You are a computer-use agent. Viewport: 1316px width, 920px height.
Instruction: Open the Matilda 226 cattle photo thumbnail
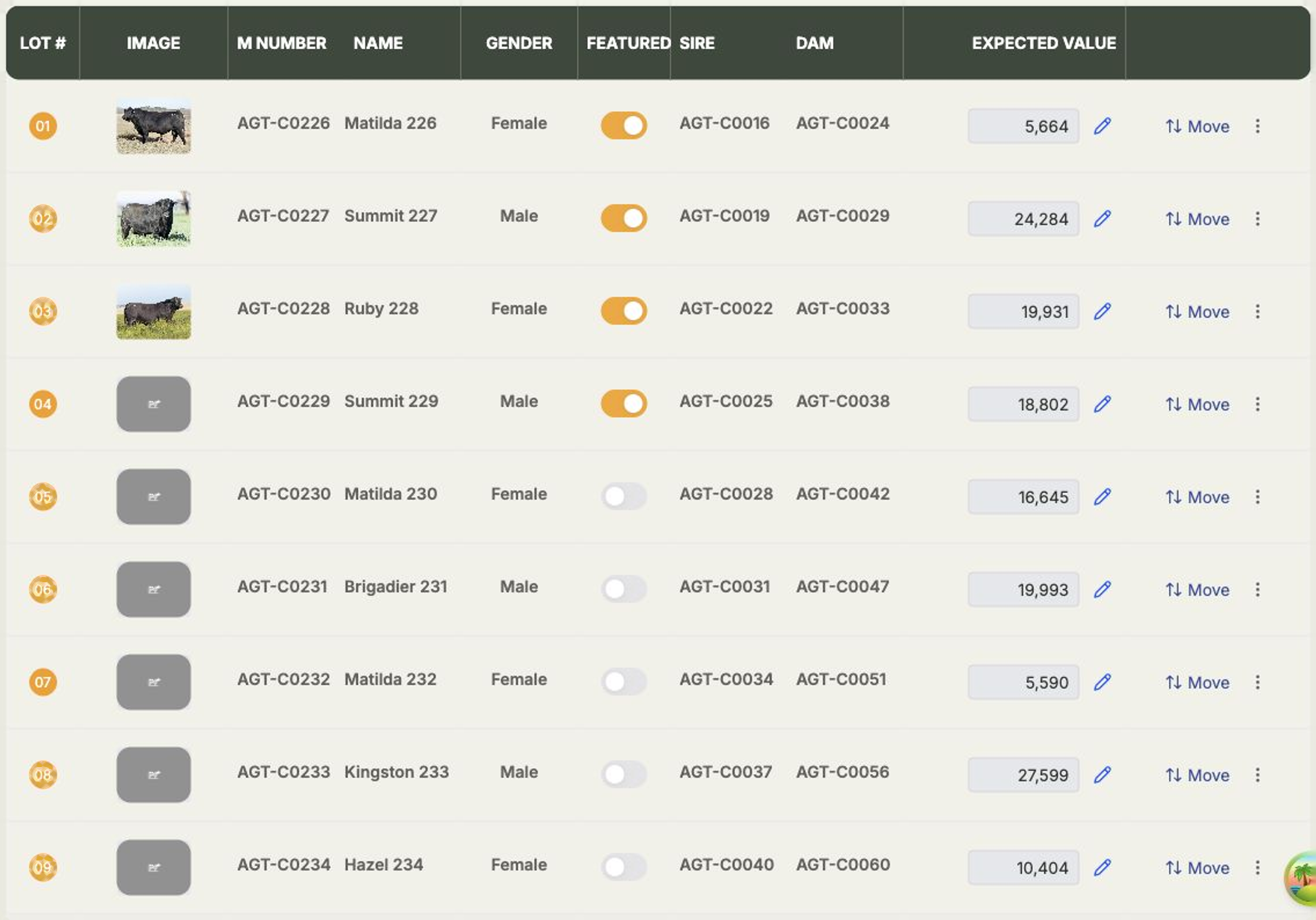(153, 126)
